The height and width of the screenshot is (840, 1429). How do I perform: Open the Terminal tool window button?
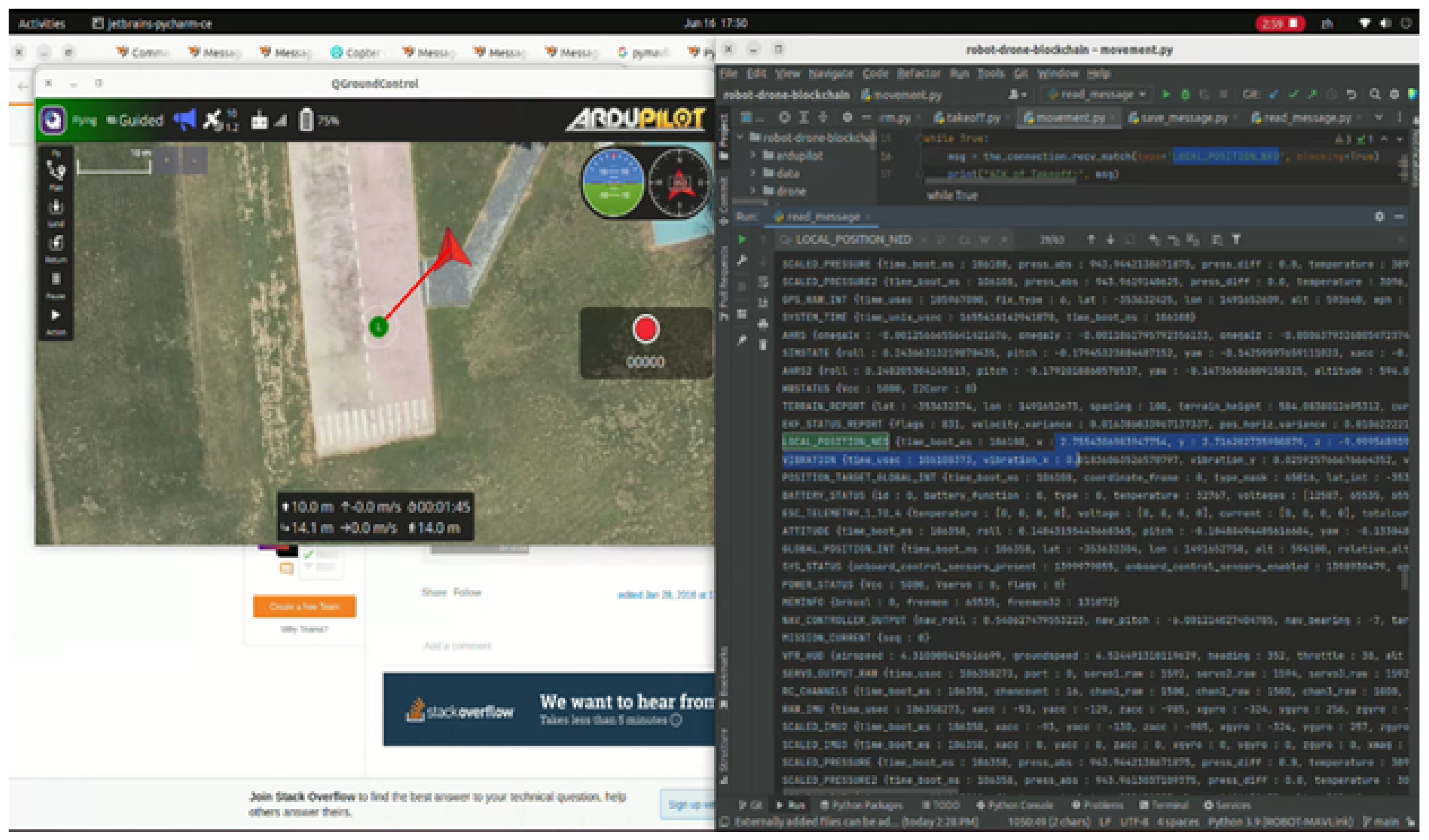[x=1163, y=805]
